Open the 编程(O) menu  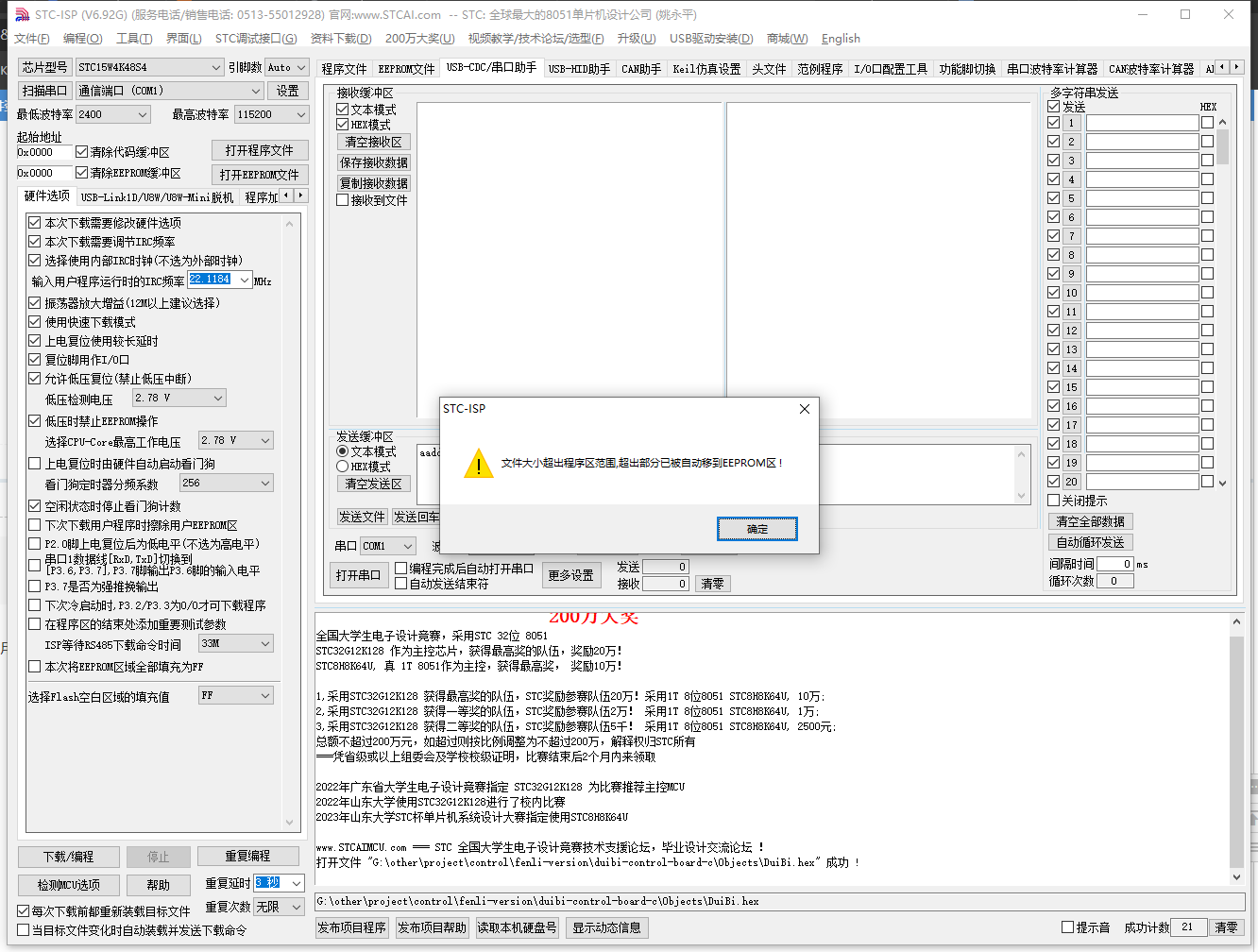click(82, 39)
